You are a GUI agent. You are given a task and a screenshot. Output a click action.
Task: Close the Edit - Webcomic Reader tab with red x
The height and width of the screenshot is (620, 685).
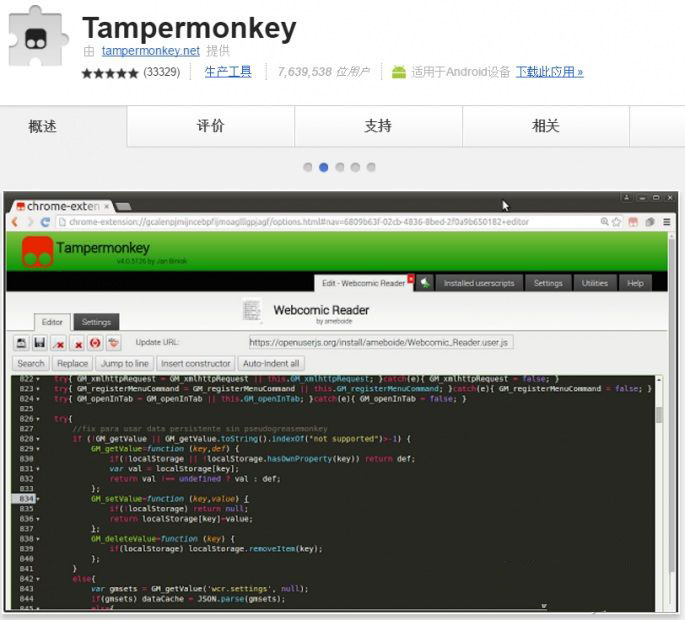(411, 278)
